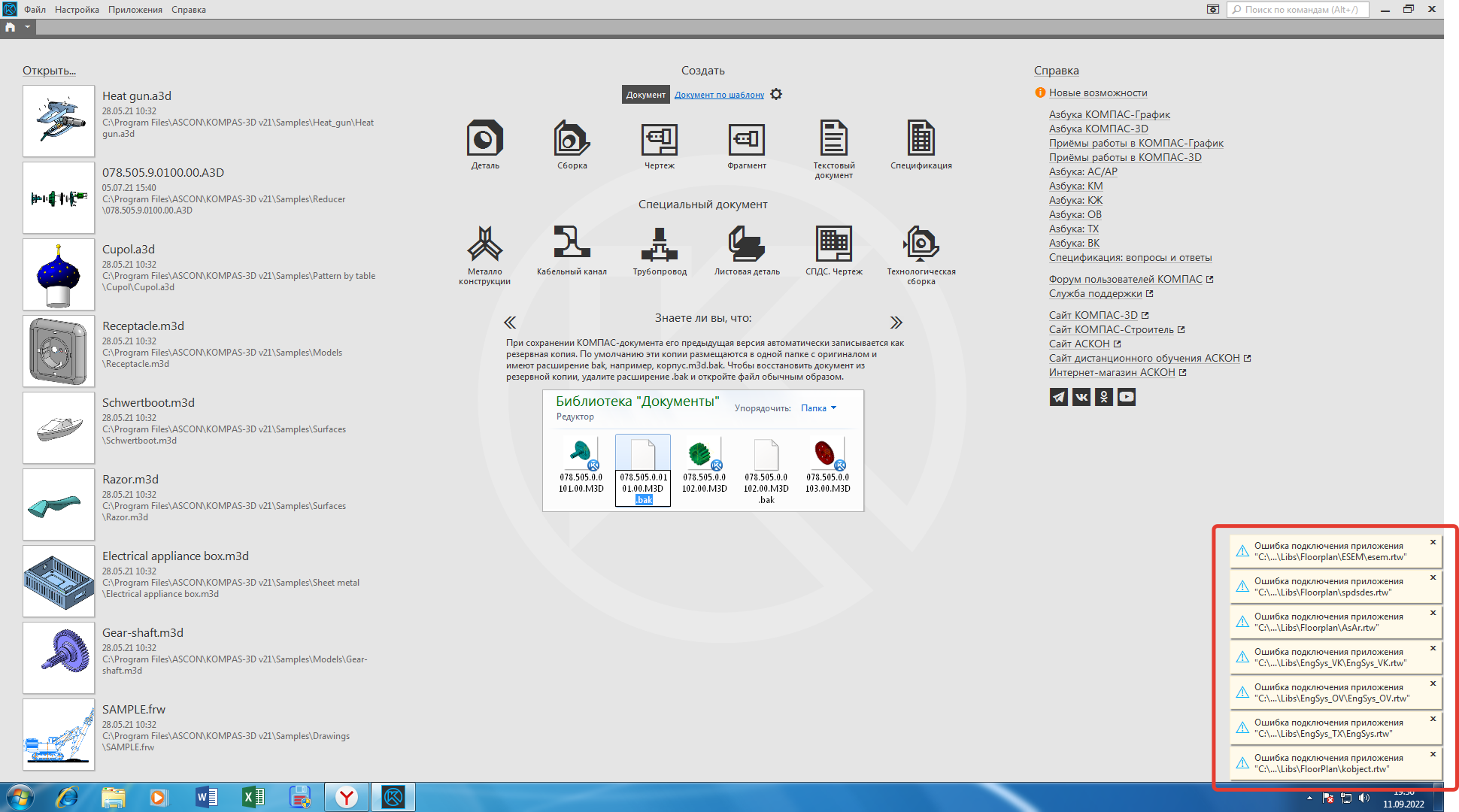Open Новые возможности help link
This screenshot has height=812, width=1459.
pyautogui.click(x=1098, y=92)
